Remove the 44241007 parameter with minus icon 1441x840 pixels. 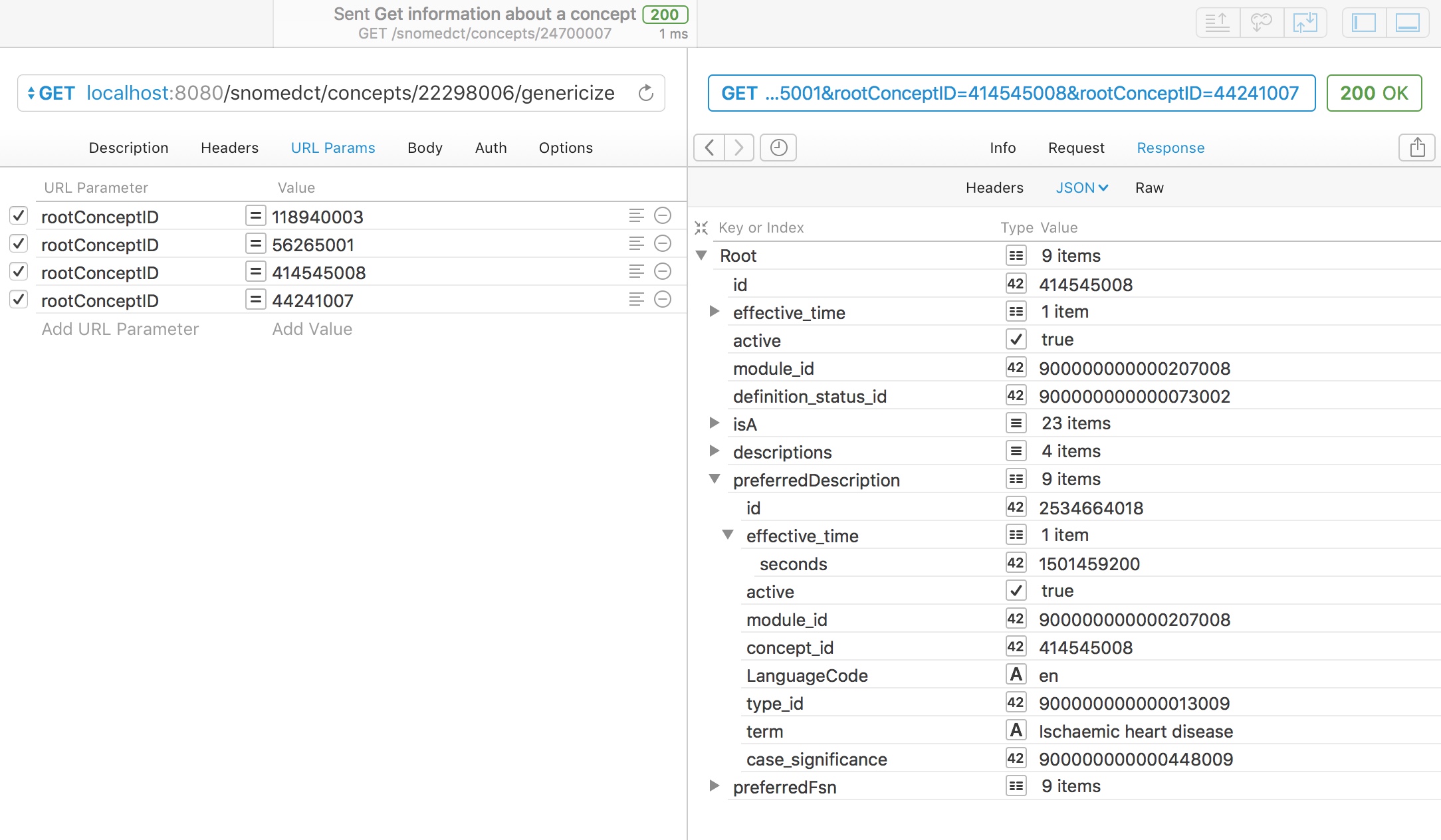point(663,300)
